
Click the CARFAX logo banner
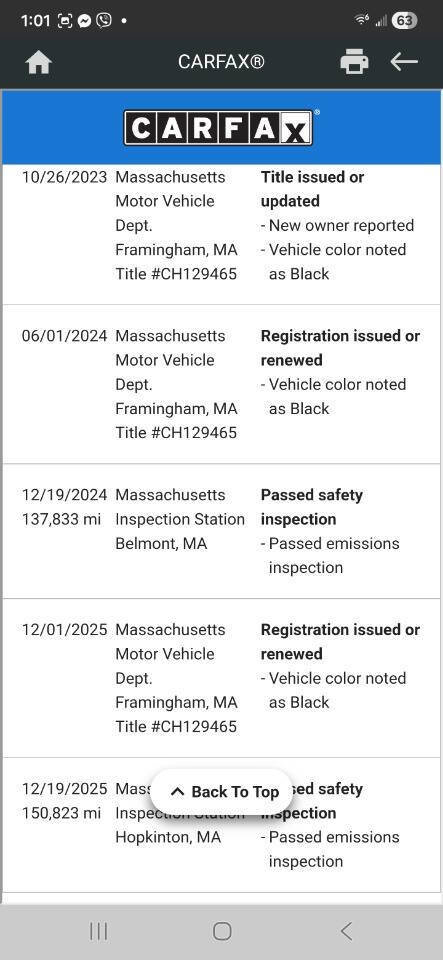(222, 127)
